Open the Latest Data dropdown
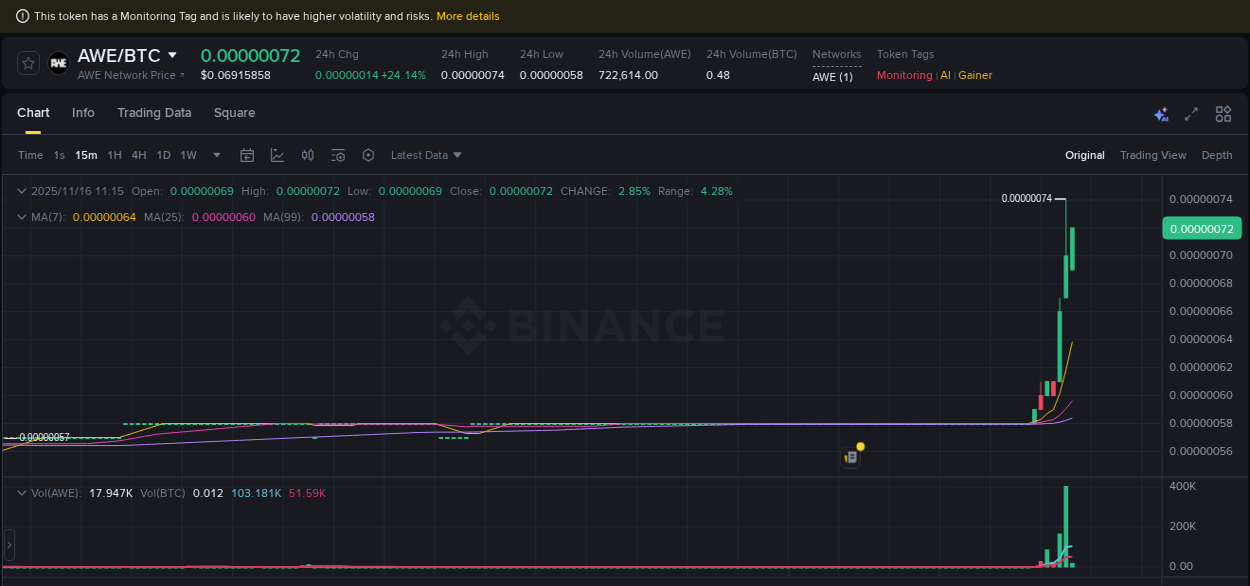Screen dimensions: 1250x586 426,155
